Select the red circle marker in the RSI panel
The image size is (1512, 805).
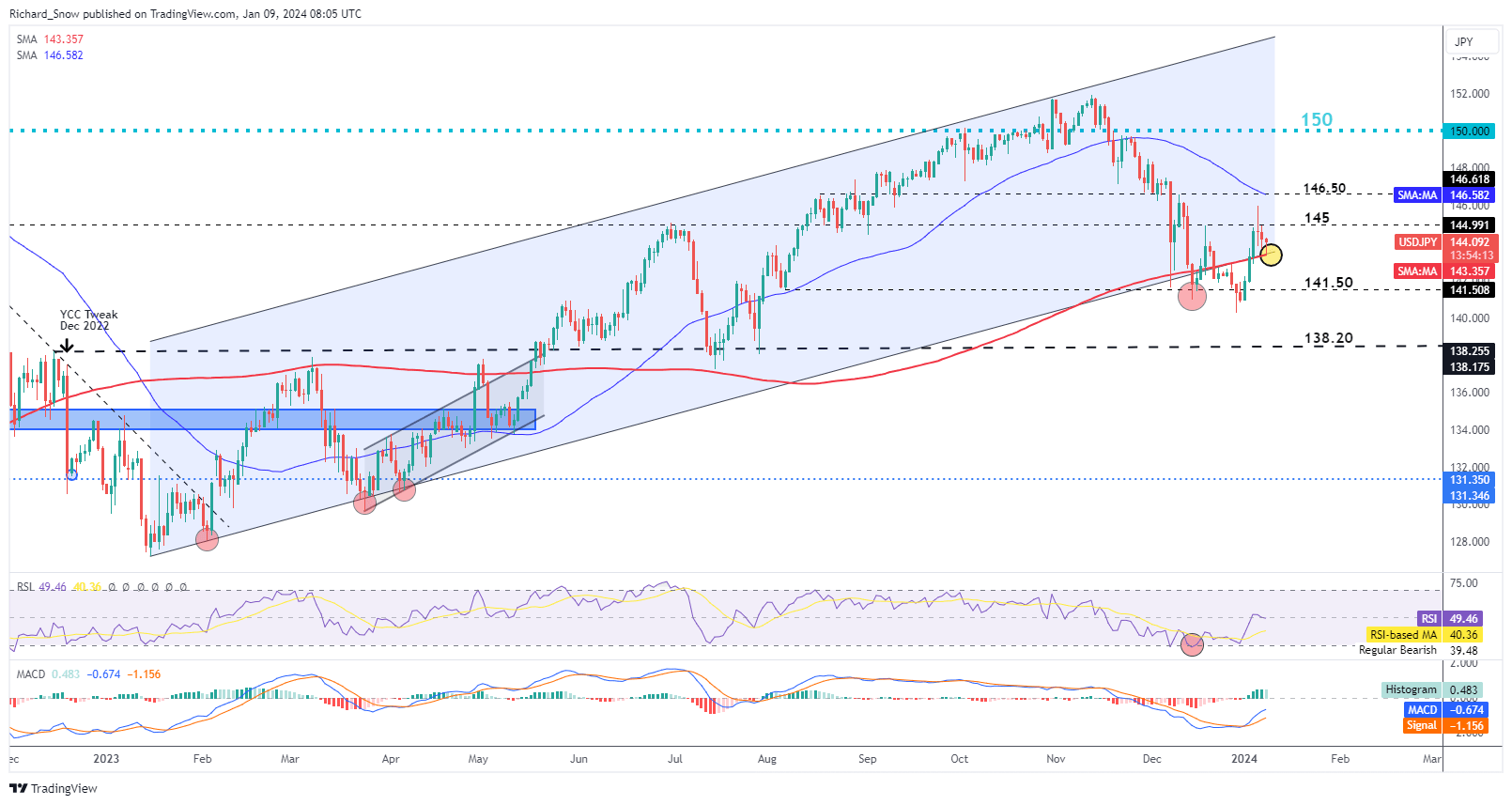tap(1192, 644)
